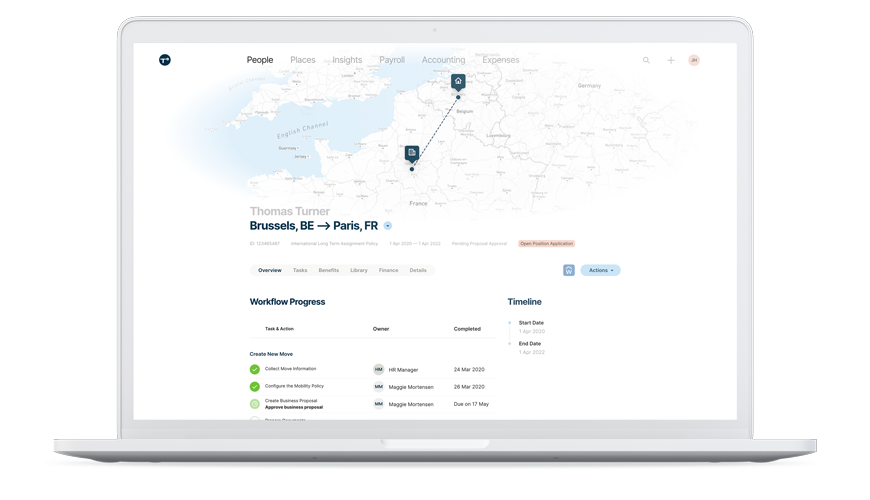The width and height of the screenshot is (870, 500).
Task: Click the Workflow Progress heading
Action: point(287,302)
